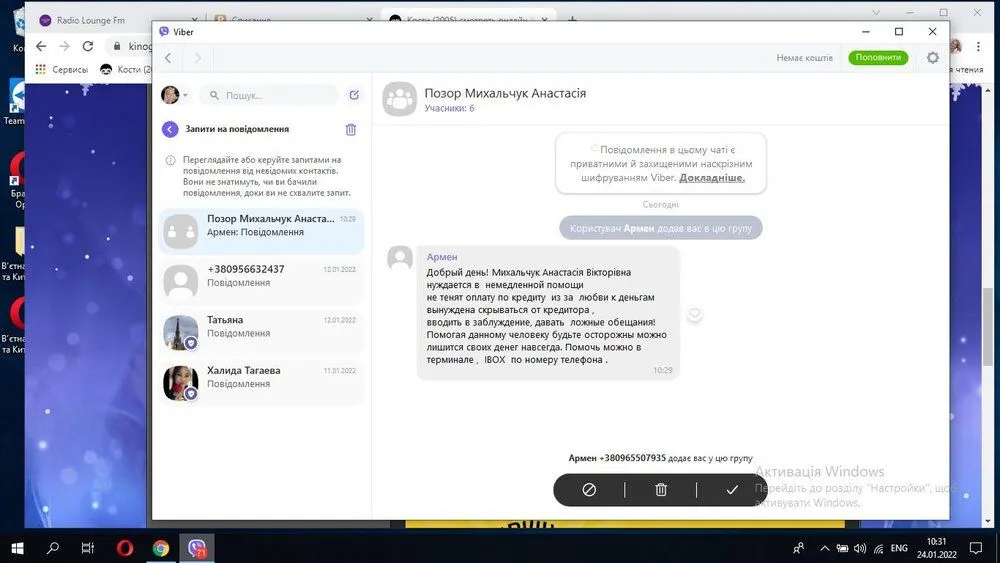Click the compose new message icon
This screenshot has height=563, width=1000.
(x=354, y=95)
